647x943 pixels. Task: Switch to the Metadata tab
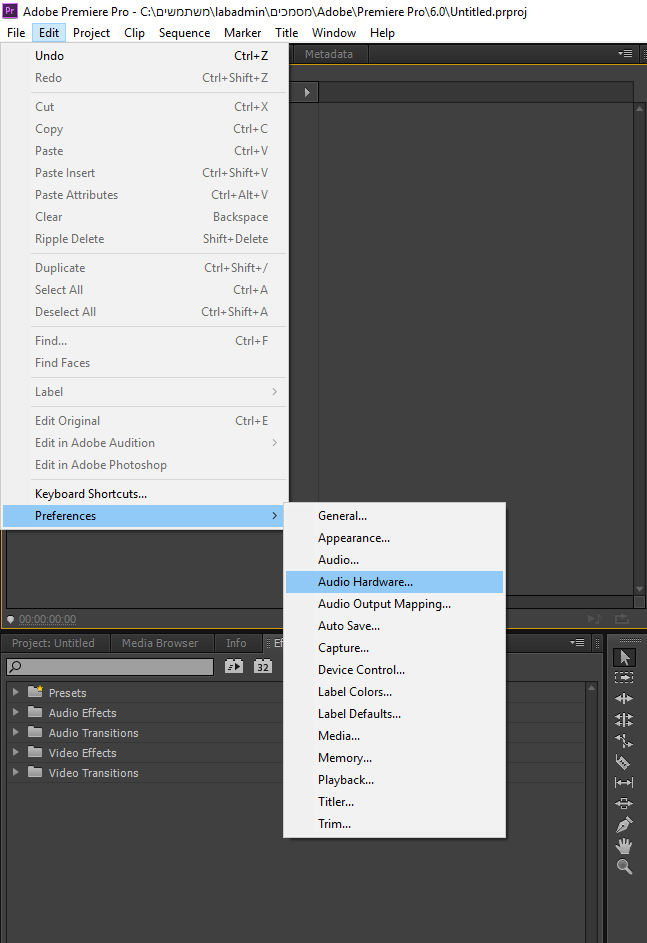click(329, 54)
